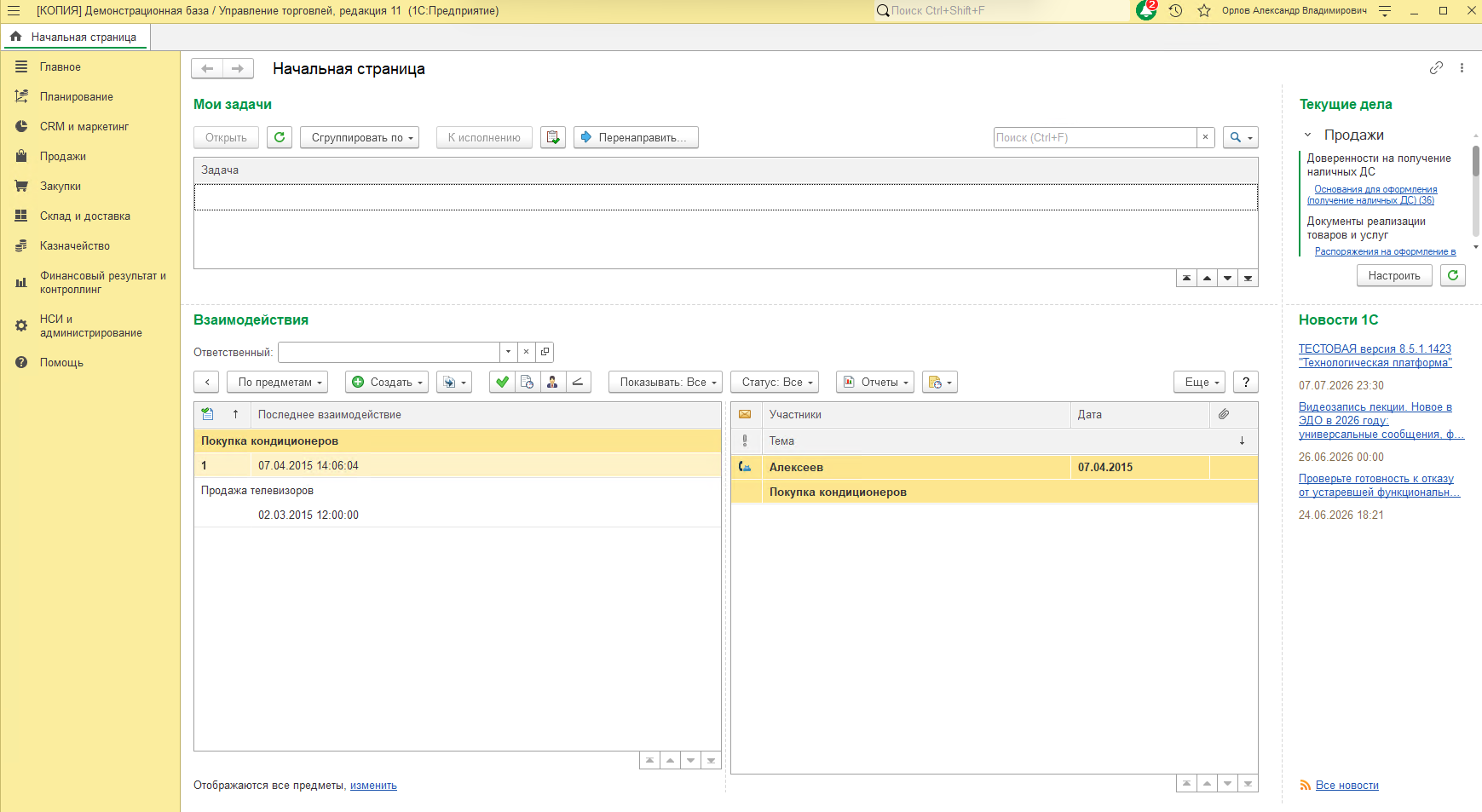Open favorites star in title bar
This screenshot has width=1482, height=812.
click(x=1204, y=11)
